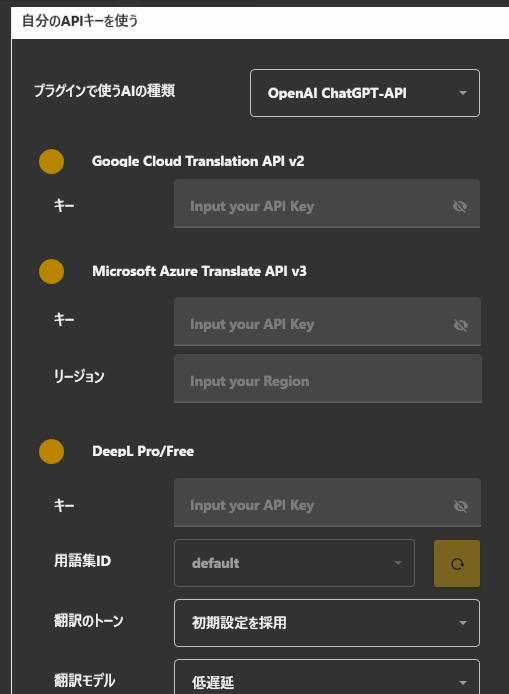Click the dropdown arrow of the AI type selector

(463, 93)
